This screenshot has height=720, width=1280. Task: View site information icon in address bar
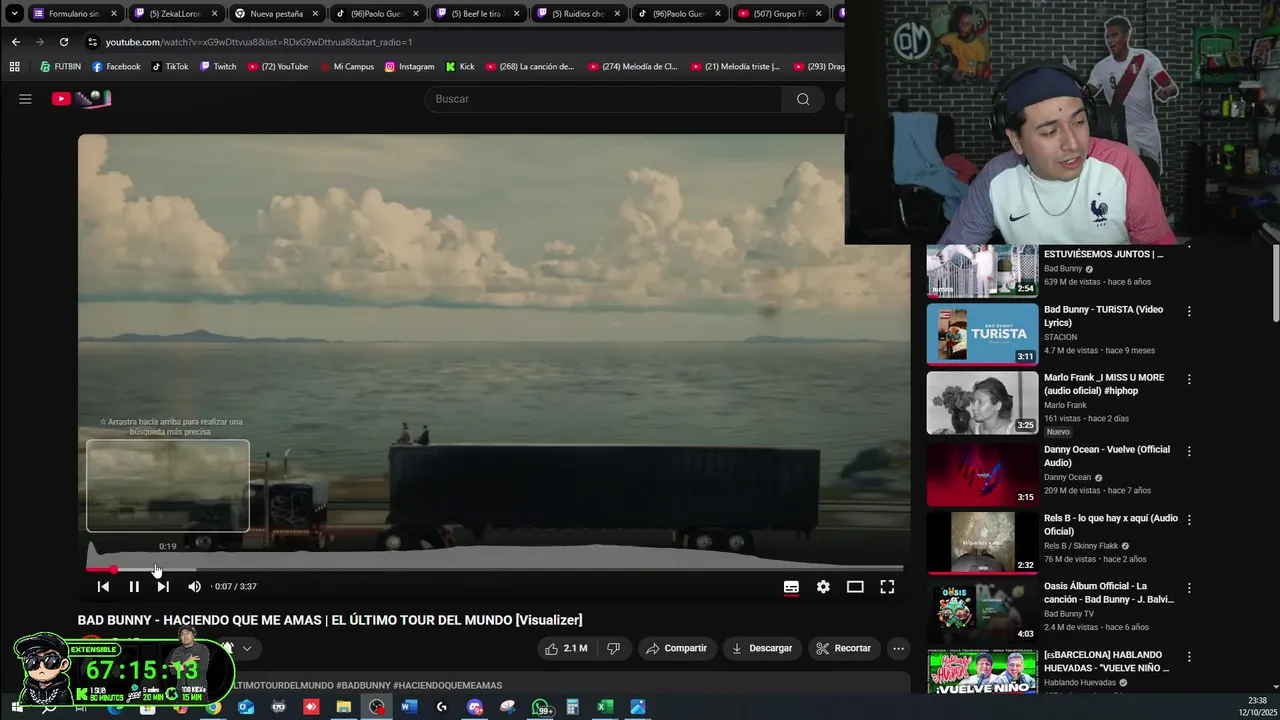[x=92, y=42]
